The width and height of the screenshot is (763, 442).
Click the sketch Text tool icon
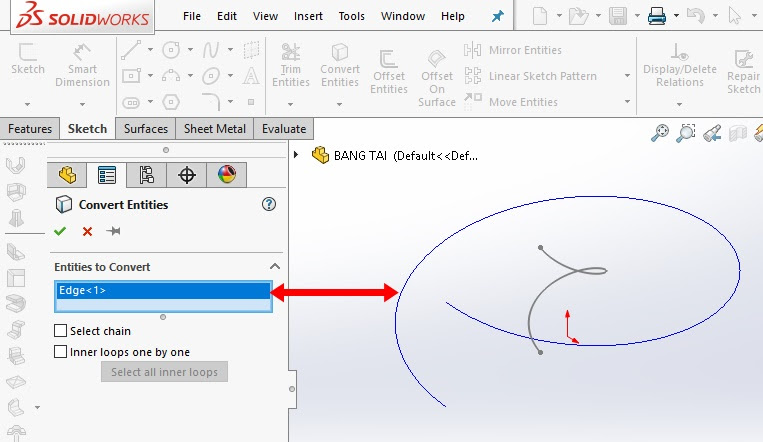point(251,76)
